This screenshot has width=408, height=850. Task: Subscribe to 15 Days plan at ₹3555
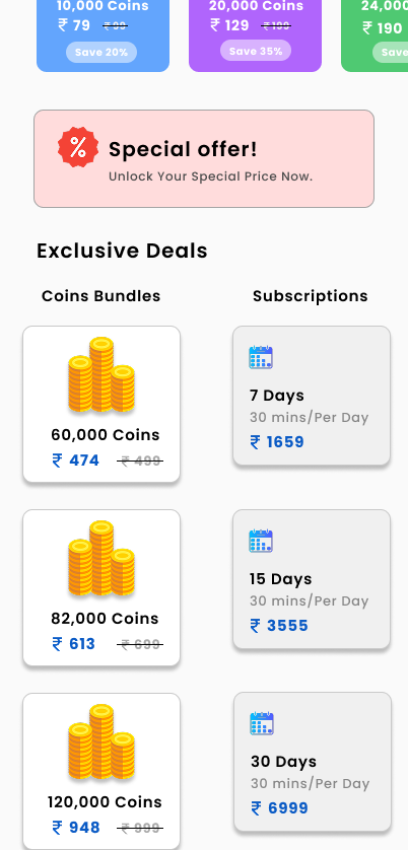(312, 579)
